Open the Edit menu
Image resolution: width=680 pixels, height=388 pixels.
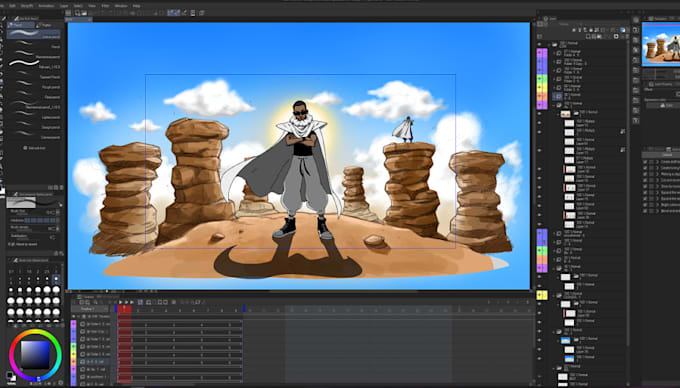pos(12,6)
